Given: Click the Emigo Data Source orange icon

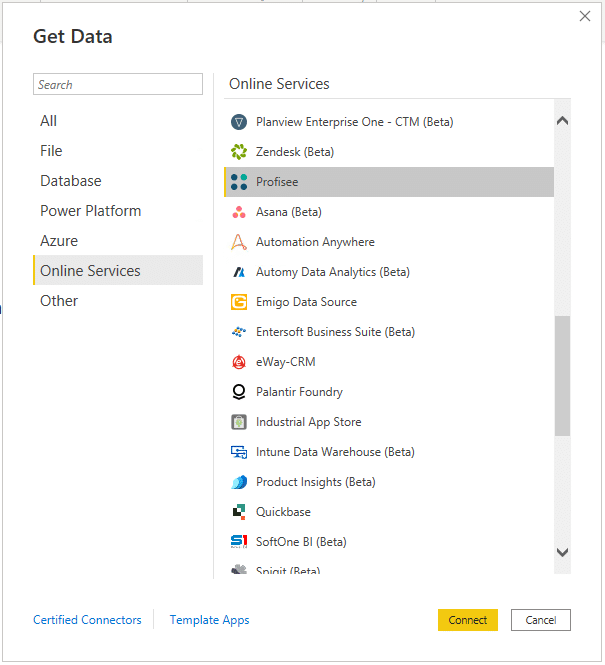Looking at the screenshot, I should click(x=239, y=302).
